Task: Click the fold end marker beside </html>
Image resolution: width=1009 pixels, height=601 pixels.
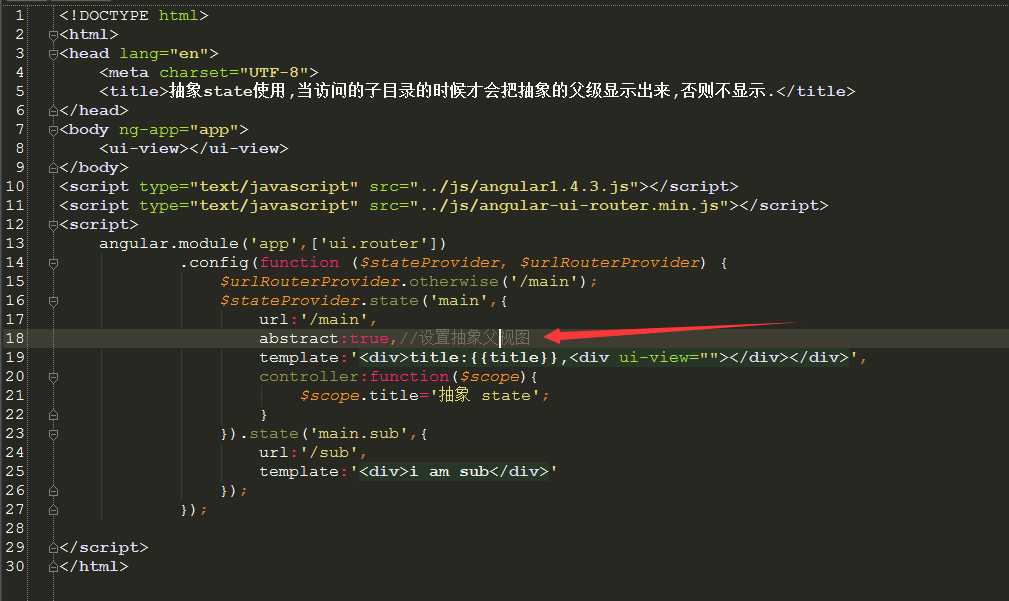Action: click(x=53, y=567)
